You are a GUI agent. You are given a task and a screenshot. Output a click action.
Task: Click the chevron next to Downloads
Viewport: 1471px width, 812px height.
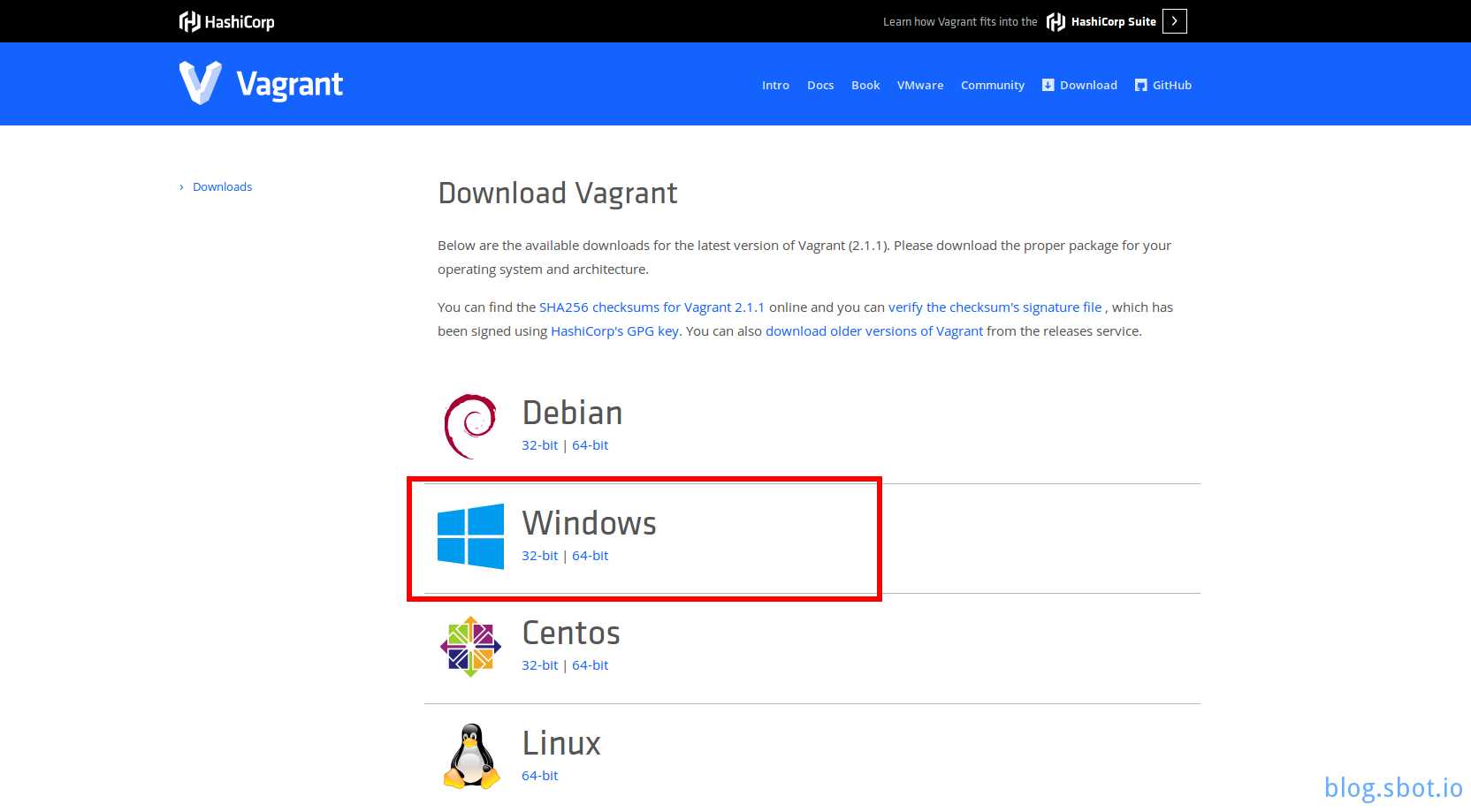(x=181, y=187)
